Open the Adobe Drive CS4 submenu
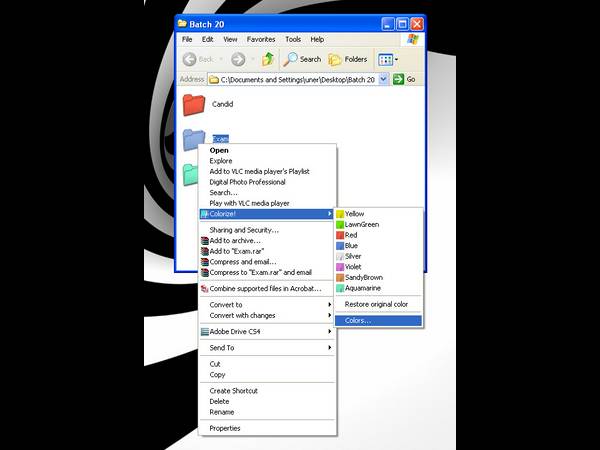This screenshot has height=450, width=600. coord(236,331)
